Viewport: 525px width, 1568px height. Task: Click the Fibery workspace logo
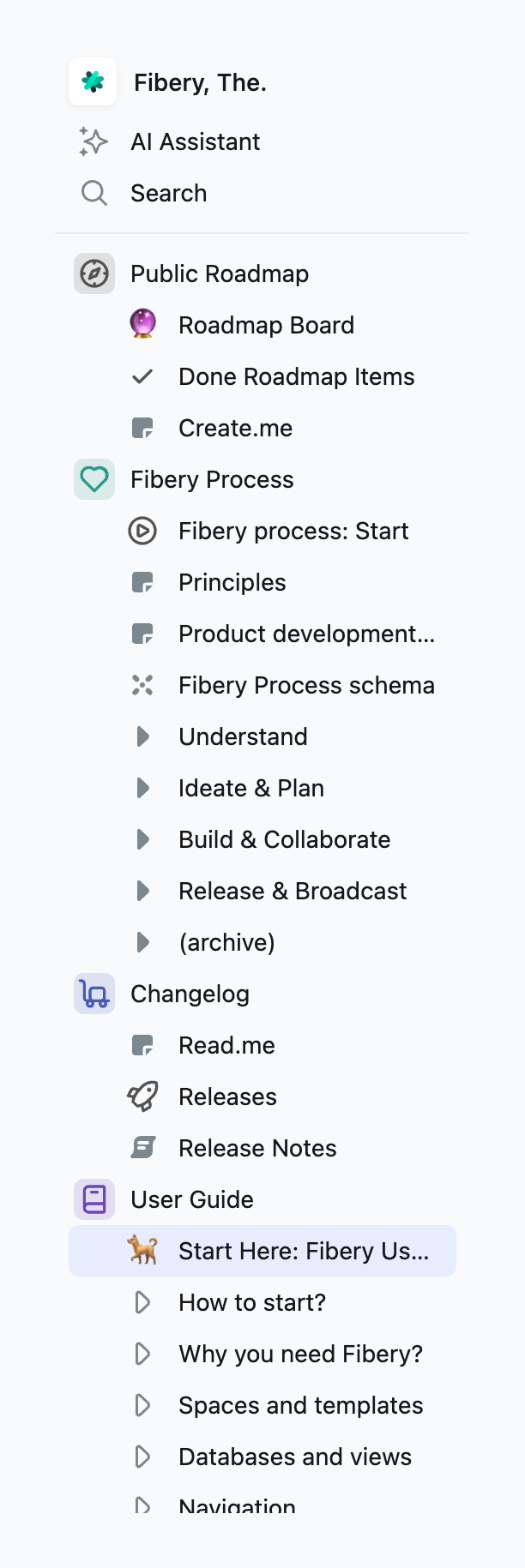[93, 81]
